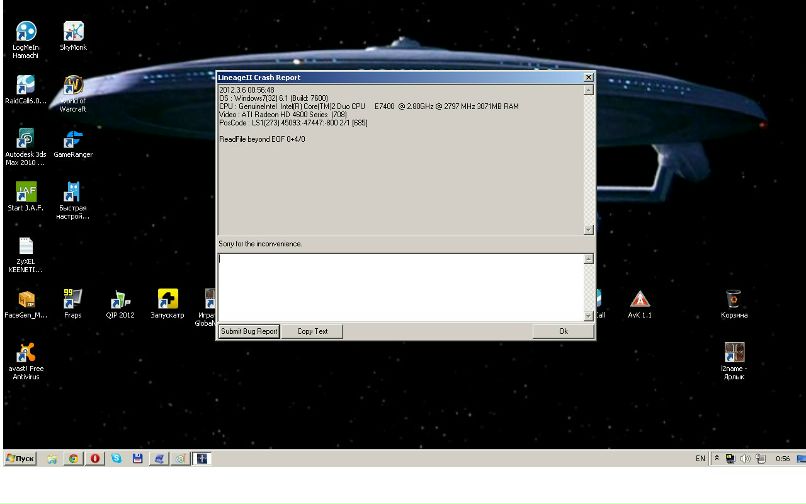
Task: Click the Submit Bug Report button
Action: tap(249, 331)
